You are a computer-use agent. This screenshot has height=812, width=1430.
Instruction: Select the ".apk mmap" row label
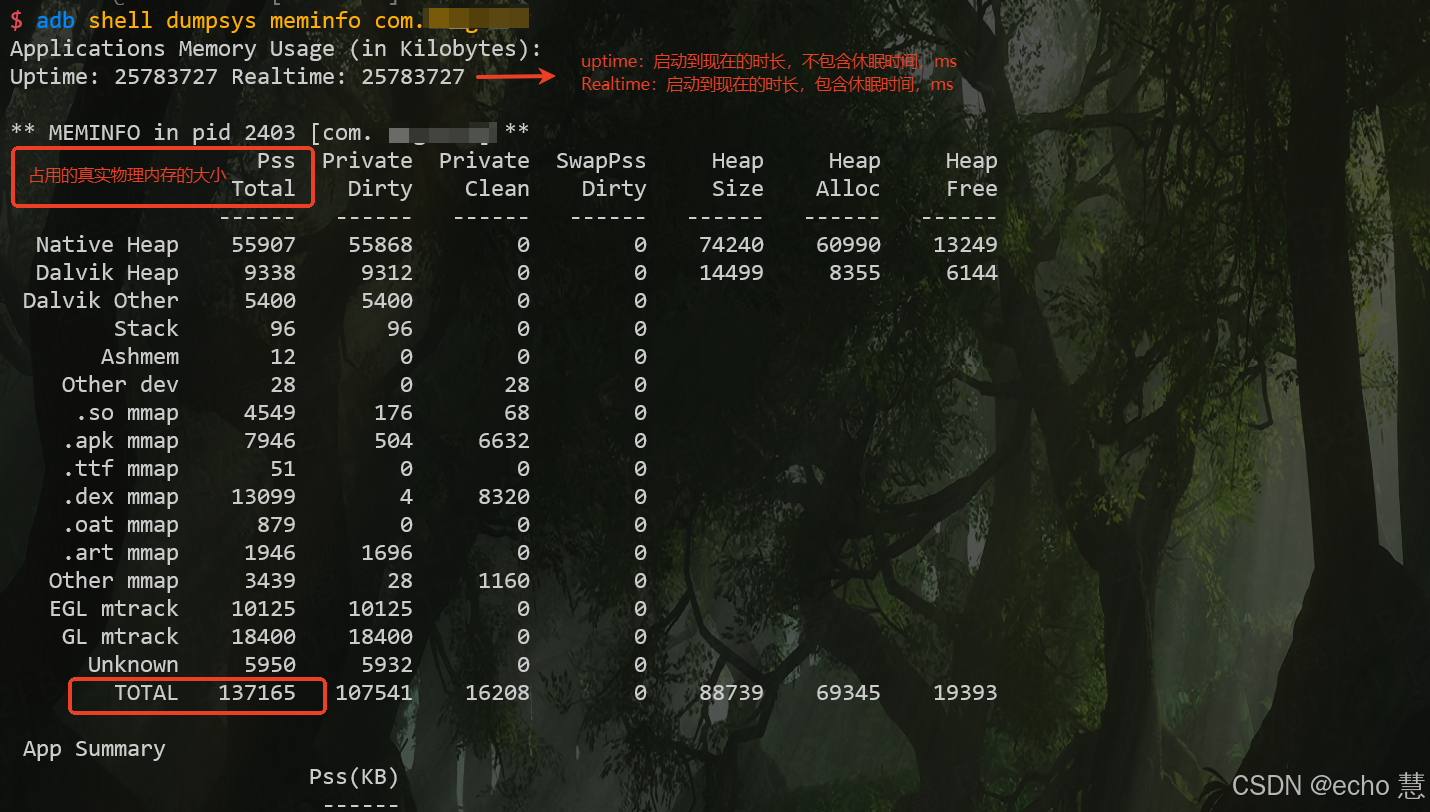point(120,440)
